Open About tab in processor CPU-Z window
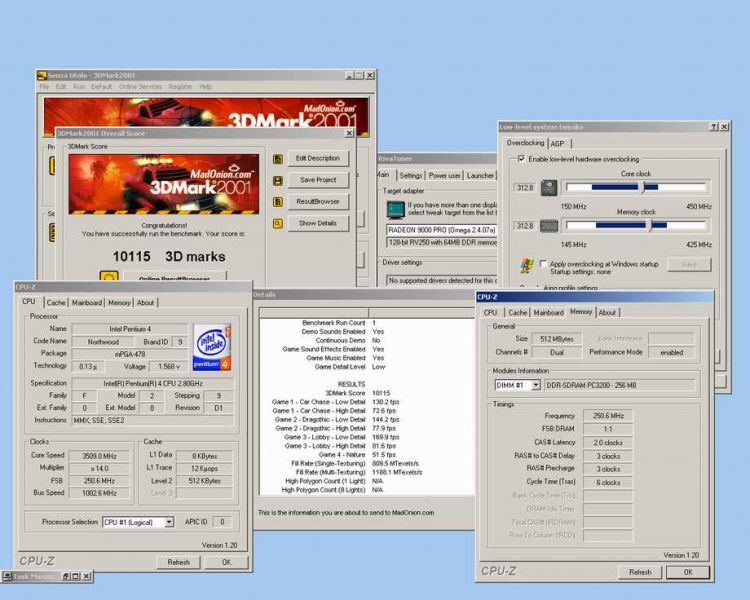The height and width of the screenshot is (600, 750). click(145, 303)
